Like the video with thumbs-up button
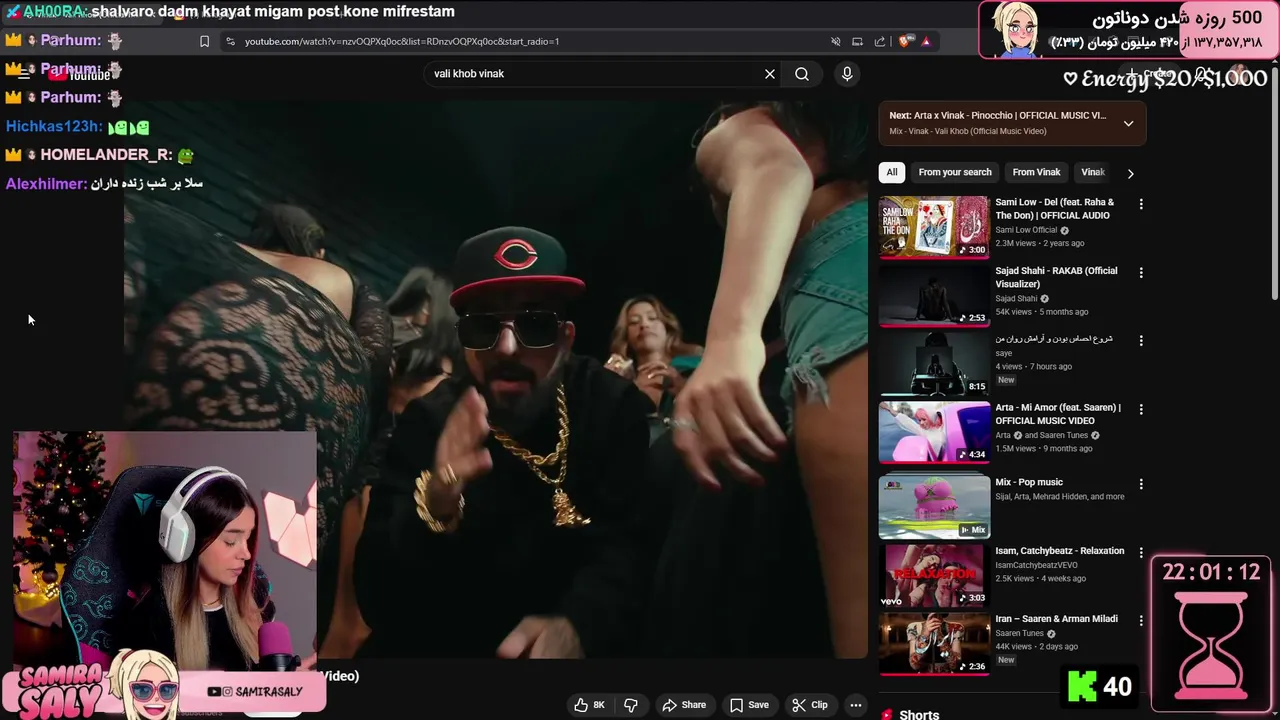 [x=589, y=705]
